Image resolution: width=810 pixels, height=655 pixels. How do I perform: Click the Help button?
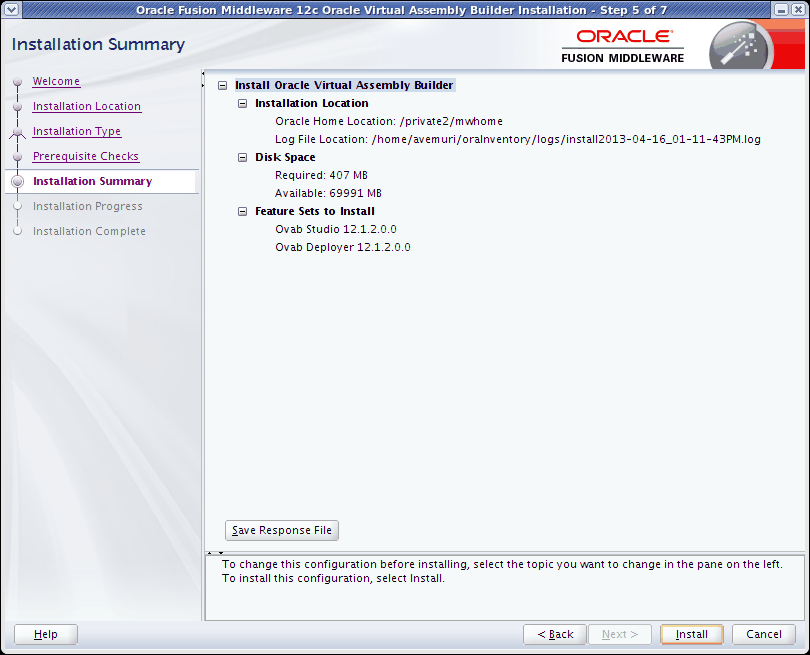(46, 634)
